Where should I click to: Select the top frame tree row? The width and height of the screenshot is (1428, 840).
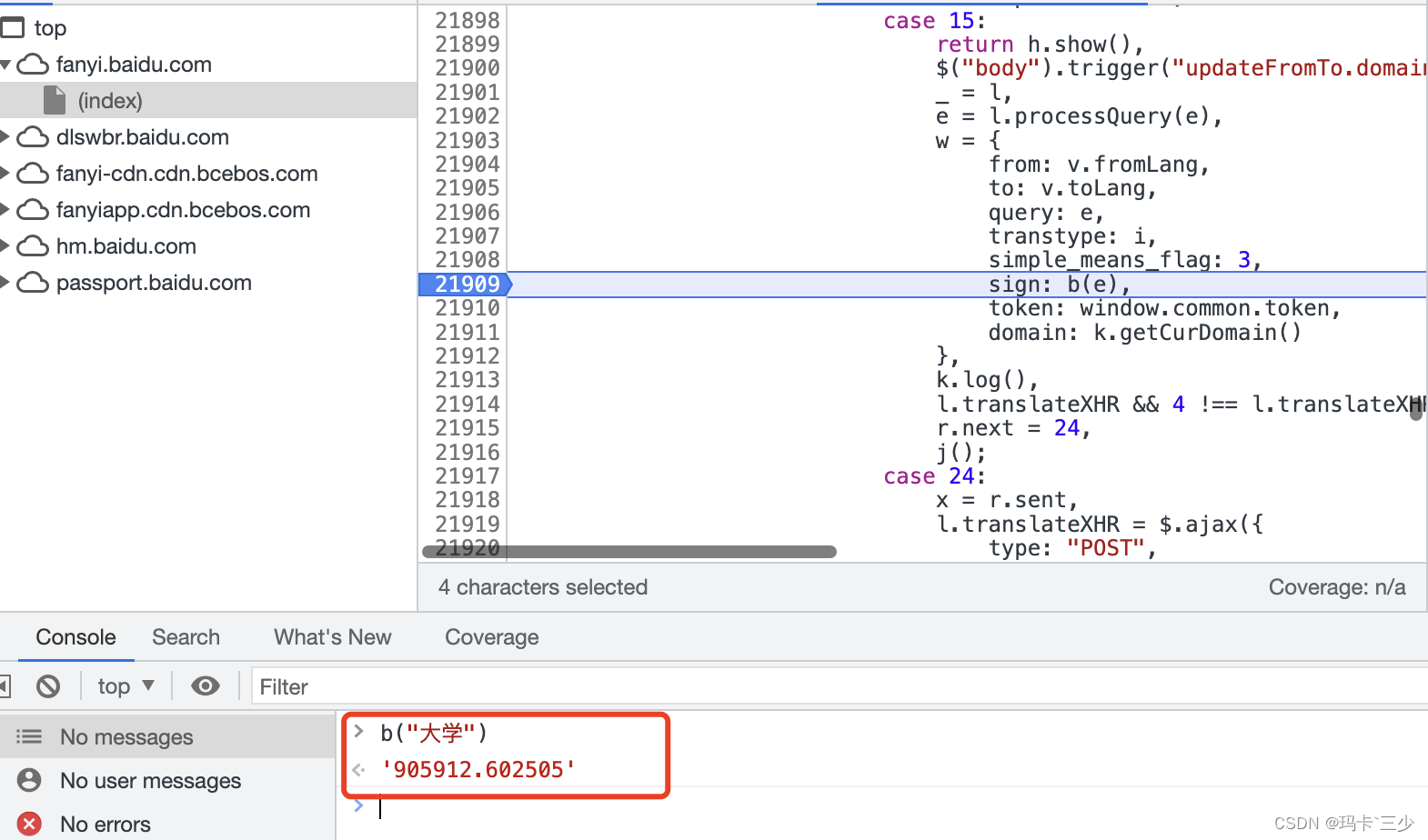[208, 28]
